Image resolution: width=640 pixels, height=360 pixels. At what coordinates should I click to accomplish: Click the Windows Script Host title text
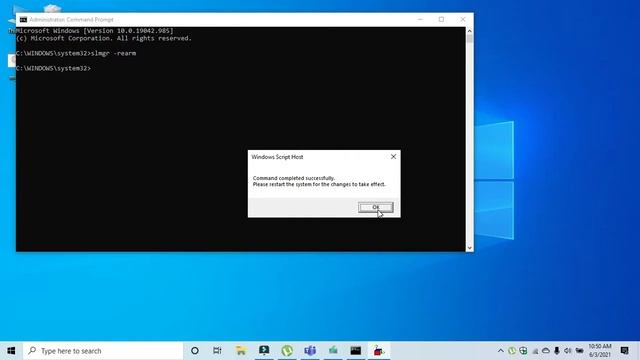[x=277, y=157]
